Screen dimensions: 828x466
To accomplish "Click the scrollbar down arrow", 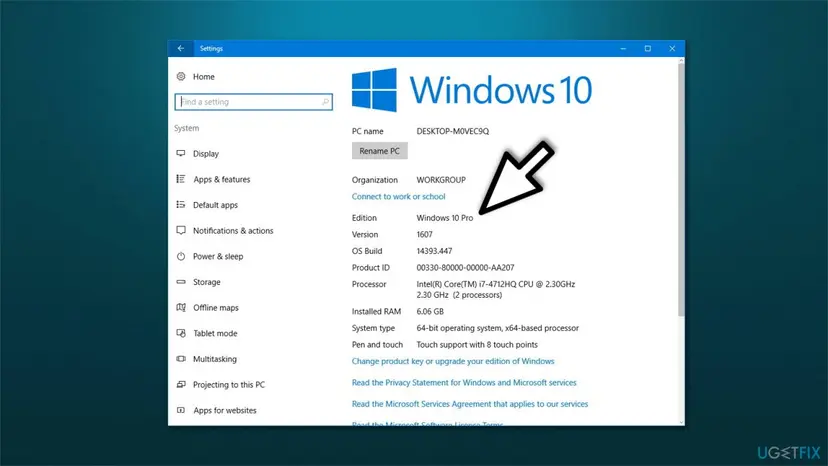I will 681,422.
